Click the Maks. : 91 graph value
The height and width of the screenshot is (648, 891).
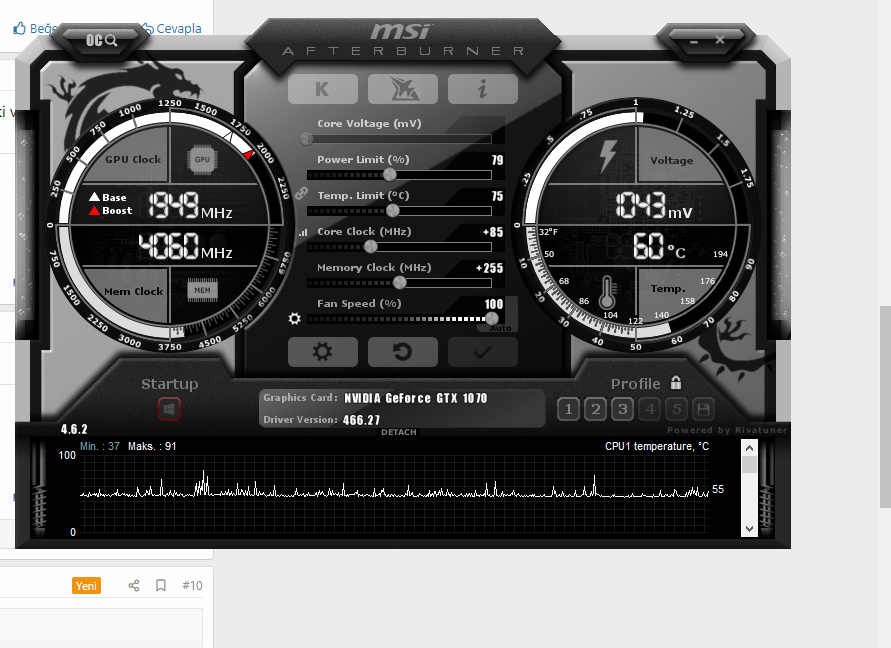click(x=152, y=446)
